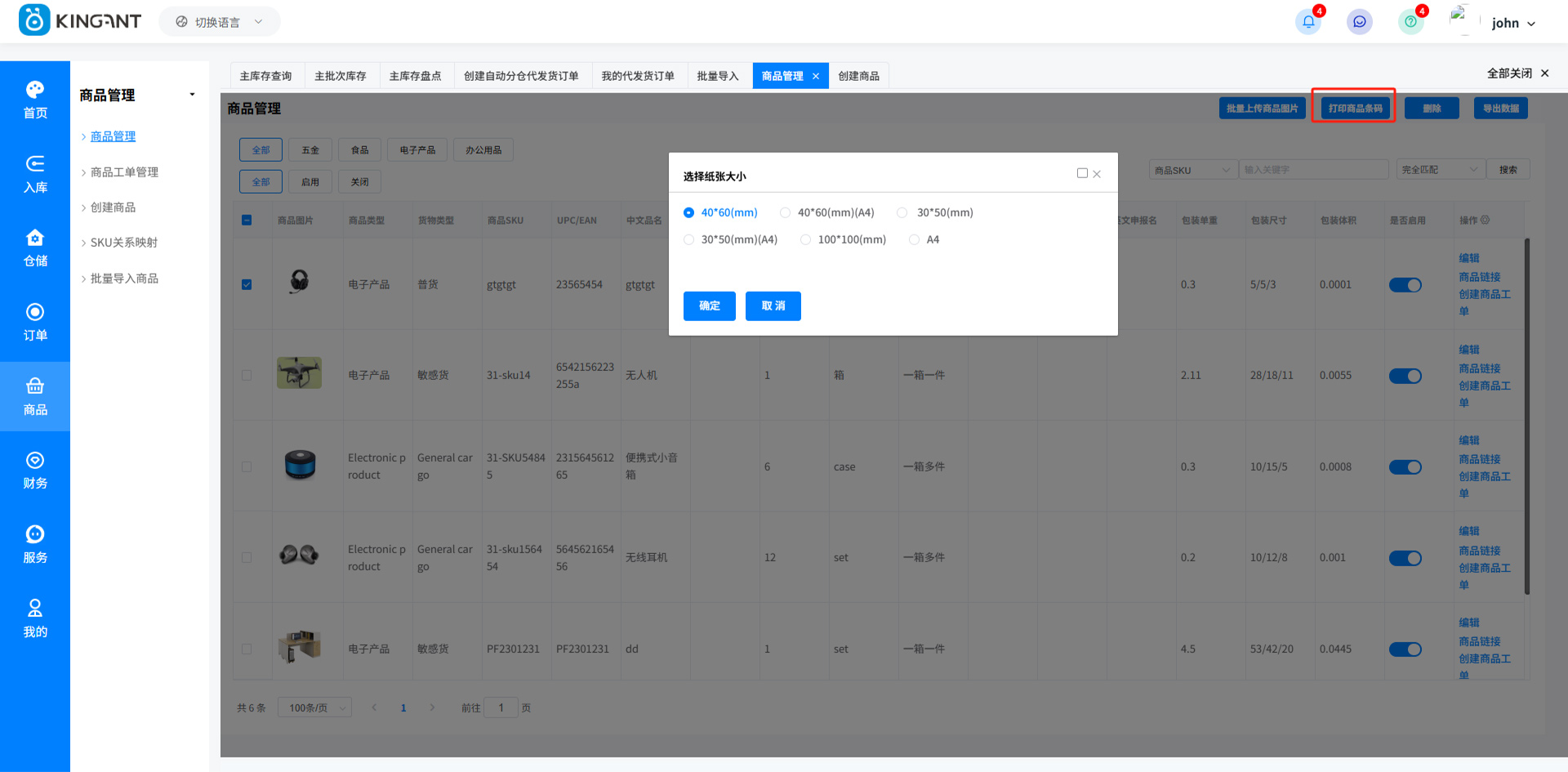
Task: Click the notification bell icon
Action: tap(1308, 22)
